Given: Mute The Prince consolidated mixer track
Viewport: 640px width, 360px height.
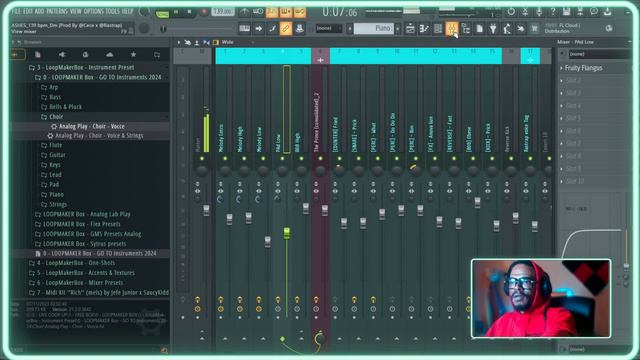Looking at the screenshot, I should (x=320, y=158).
